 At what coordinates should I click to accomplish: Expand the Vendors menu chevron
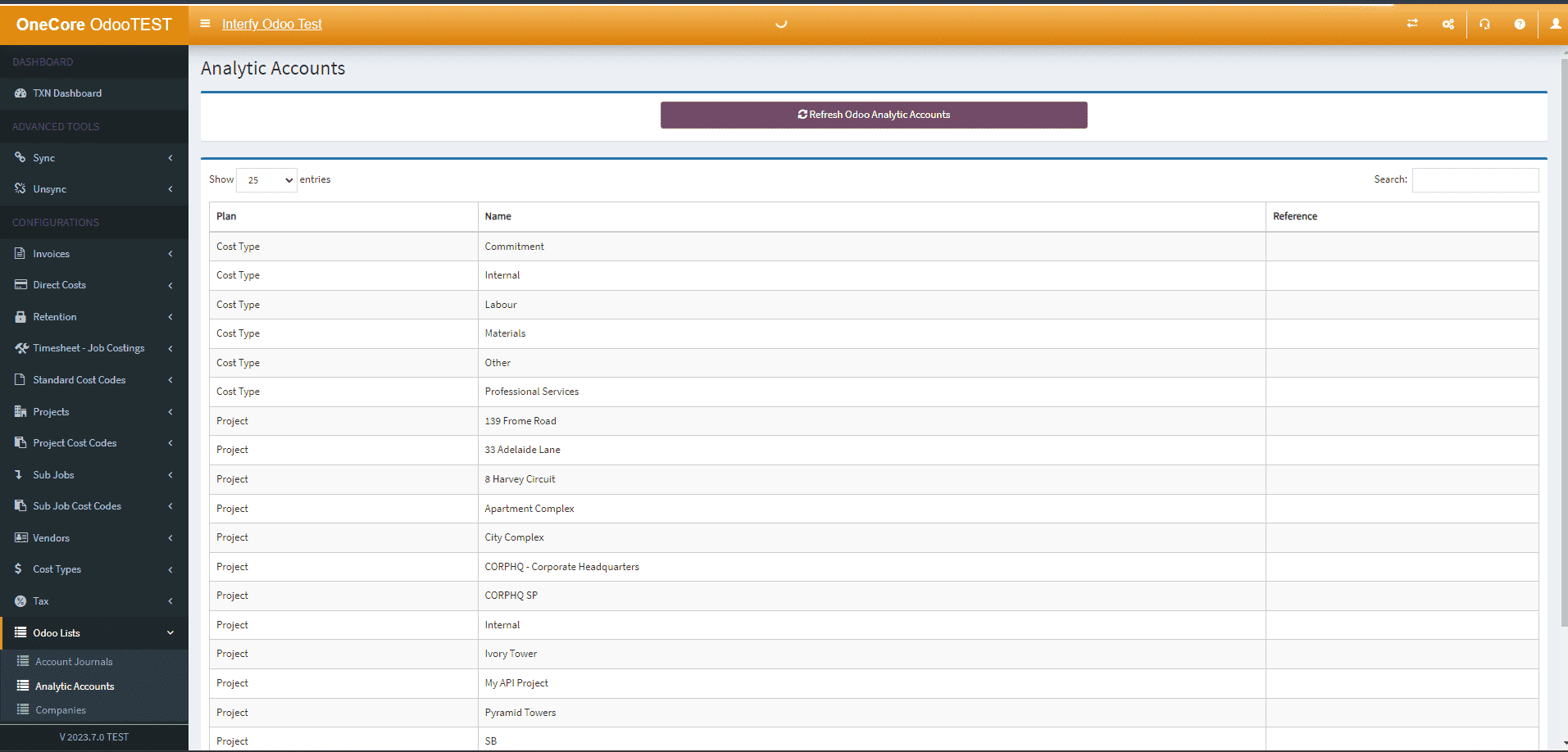click(170, 537)
